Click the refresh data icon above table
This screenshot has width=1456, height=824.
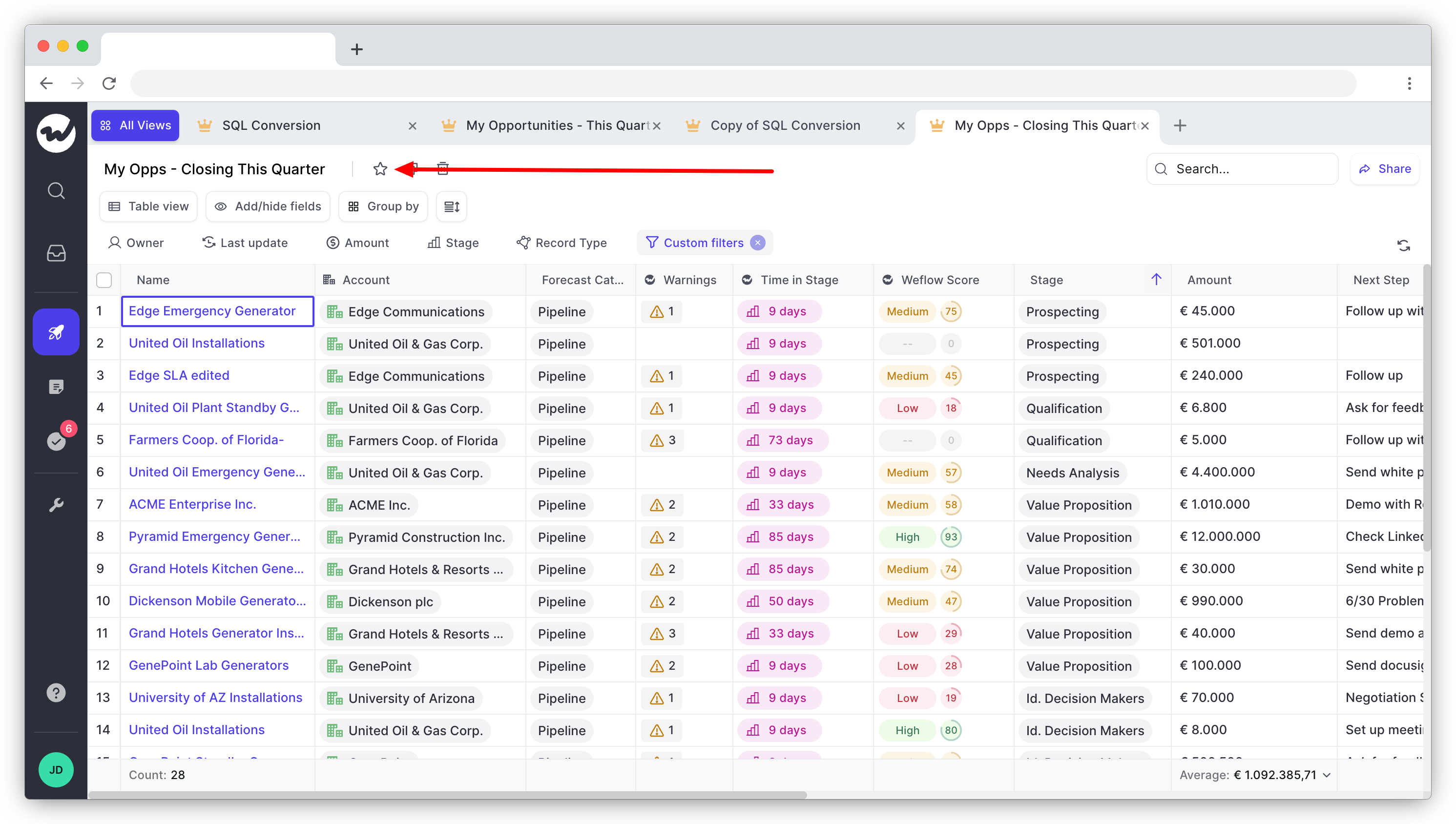click(x=1403, y=246)
